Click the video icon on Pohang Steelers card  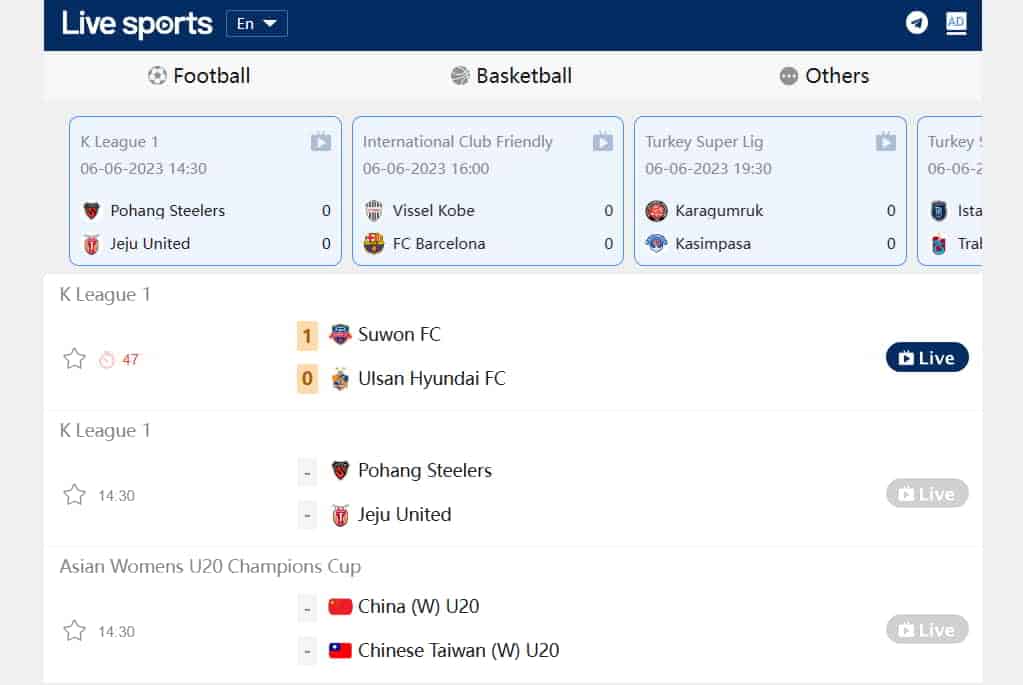point(320,142)
